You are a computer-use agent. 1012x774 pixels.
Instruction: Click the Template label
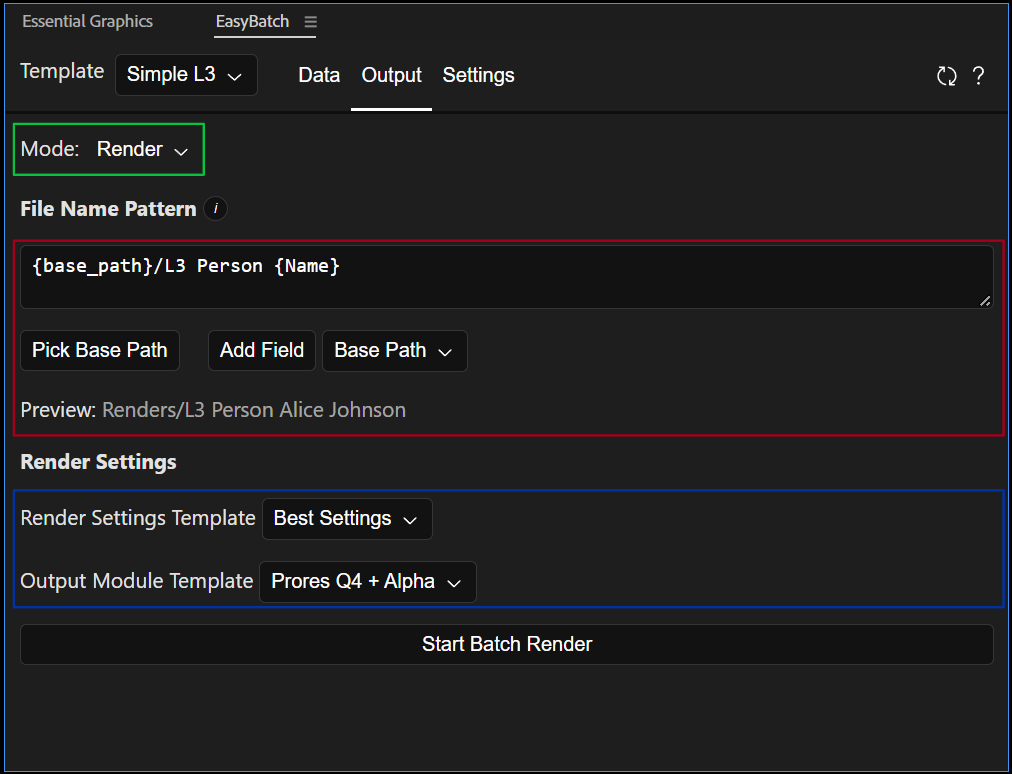tap(62, 71)
